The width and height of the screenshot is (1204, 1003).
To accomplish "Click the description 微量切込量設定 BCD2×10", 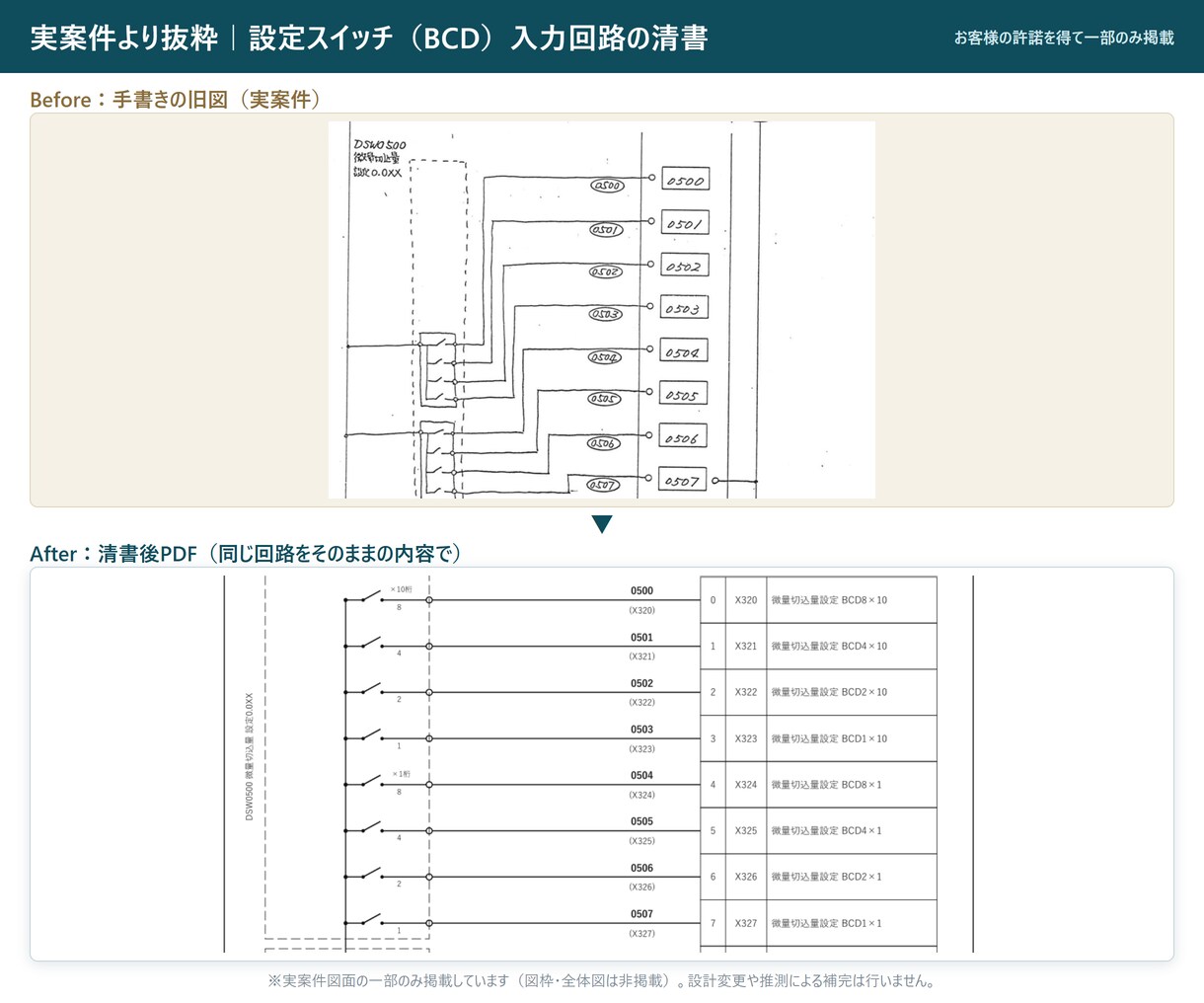I will click(829, 692).
